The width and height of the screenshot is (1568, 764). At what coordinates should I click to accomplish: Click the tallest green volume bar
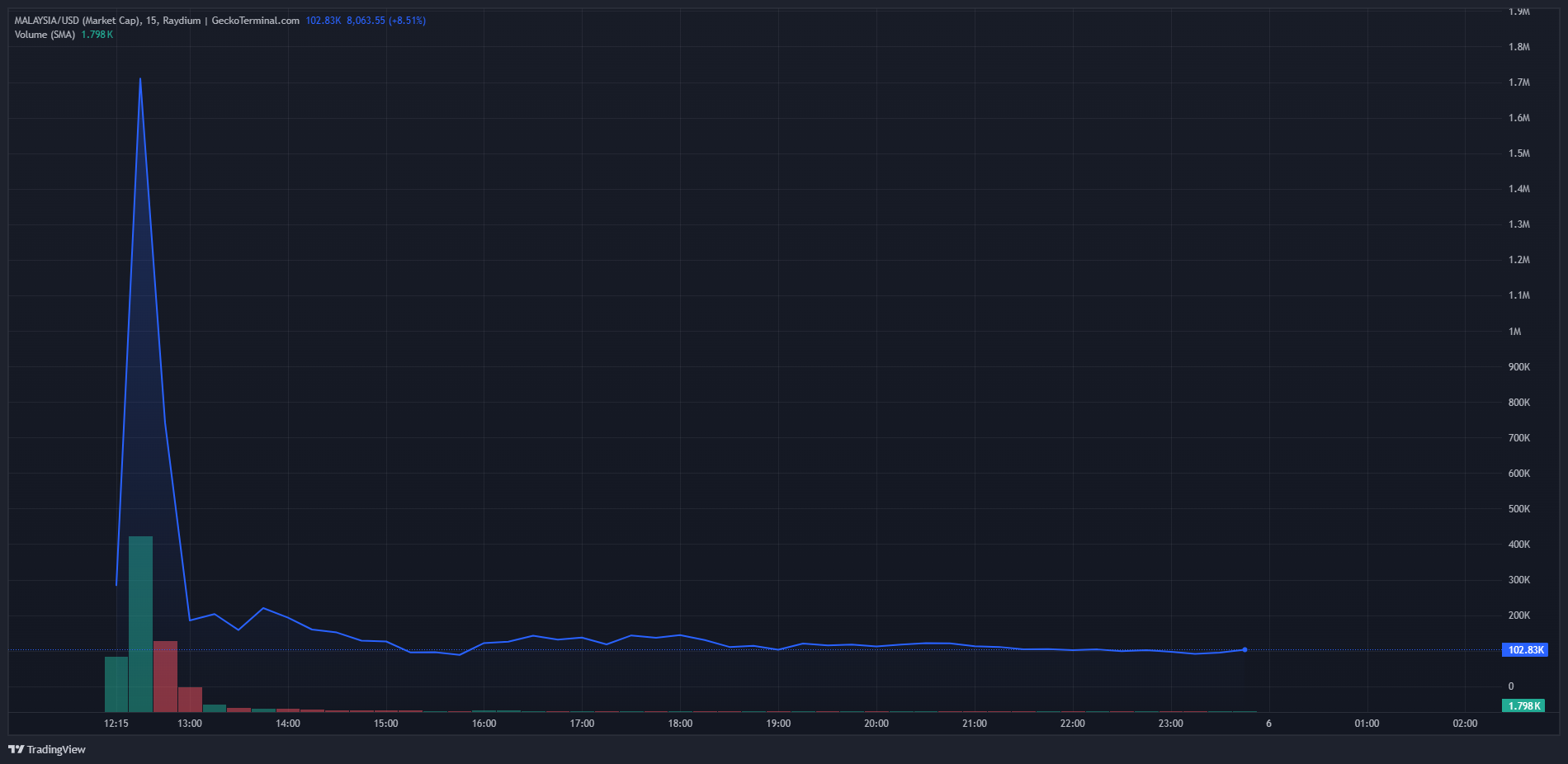coord(140,624)
